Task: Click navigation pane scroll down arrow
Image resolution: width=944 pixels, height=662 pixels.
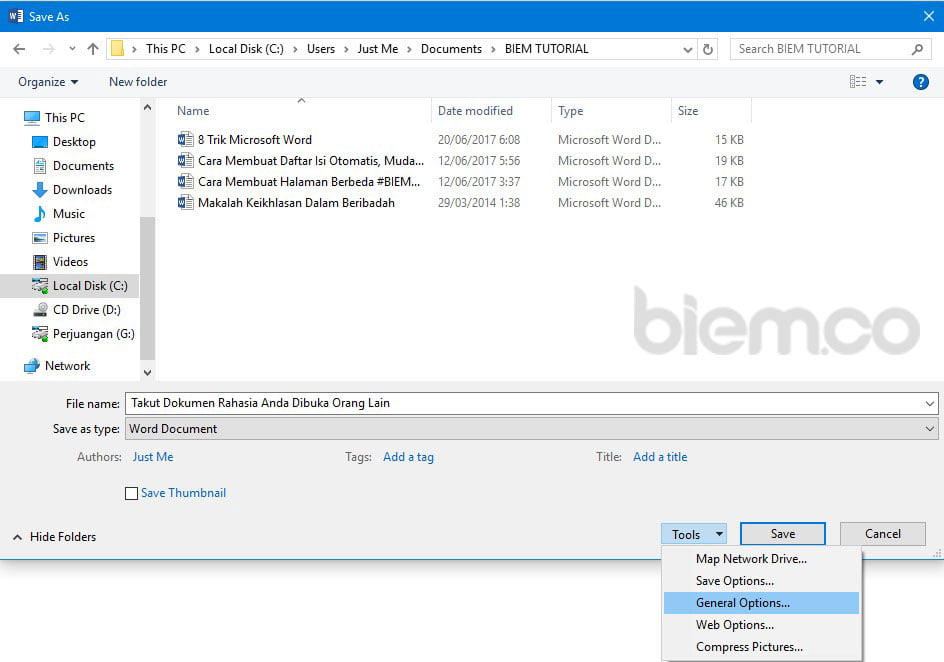Action: coord(148,373)
